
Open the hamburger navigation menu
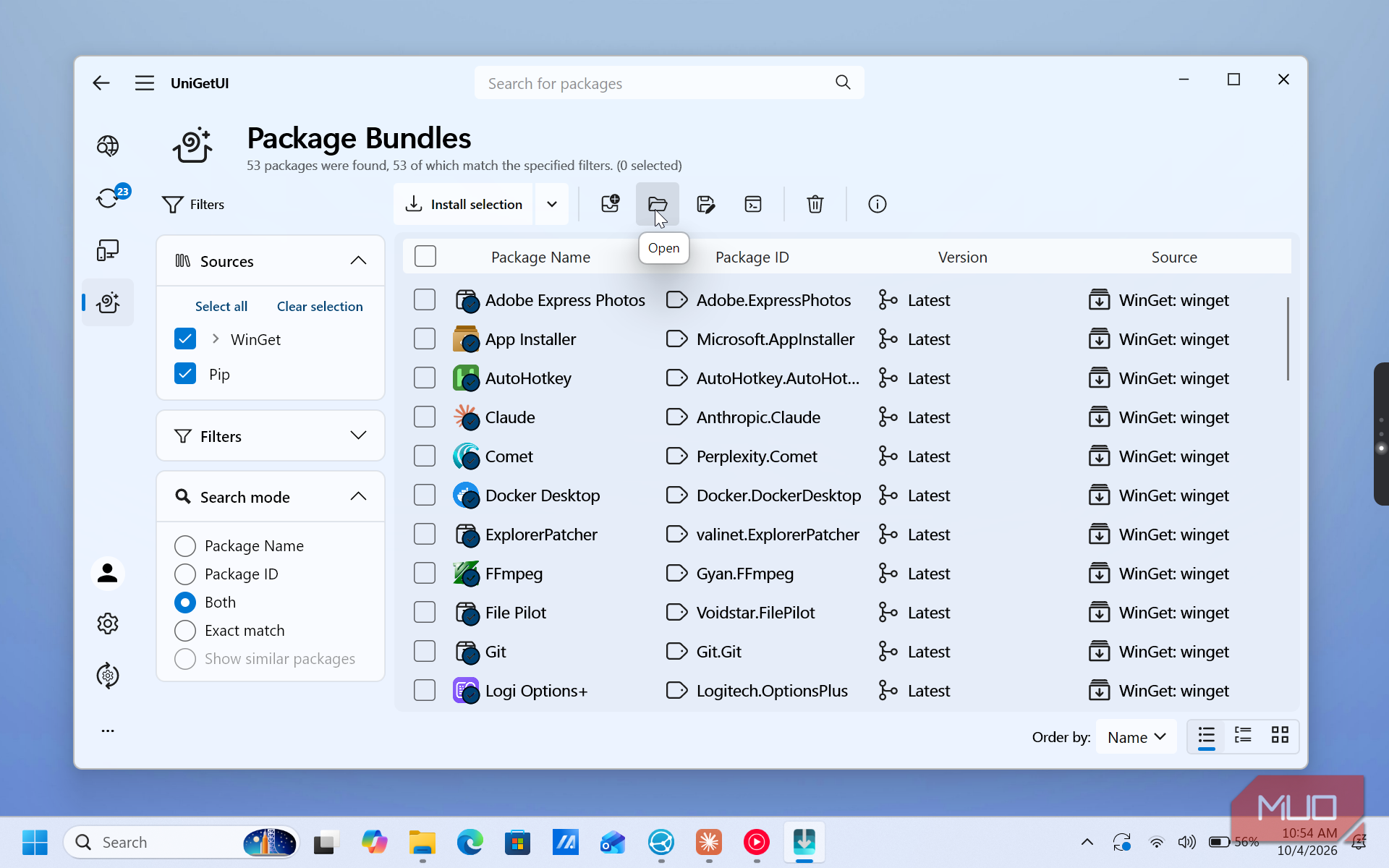coord(145,83)
